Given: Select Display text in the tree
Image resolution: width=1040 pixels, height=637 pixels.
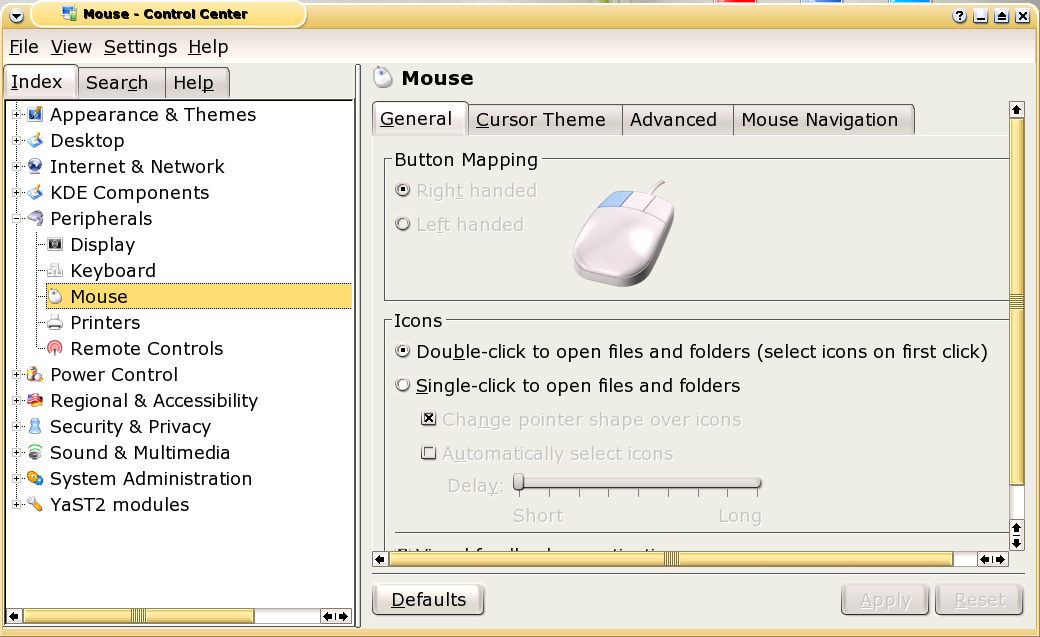Looking at the screenshot, I should click(x=103, y=244).
